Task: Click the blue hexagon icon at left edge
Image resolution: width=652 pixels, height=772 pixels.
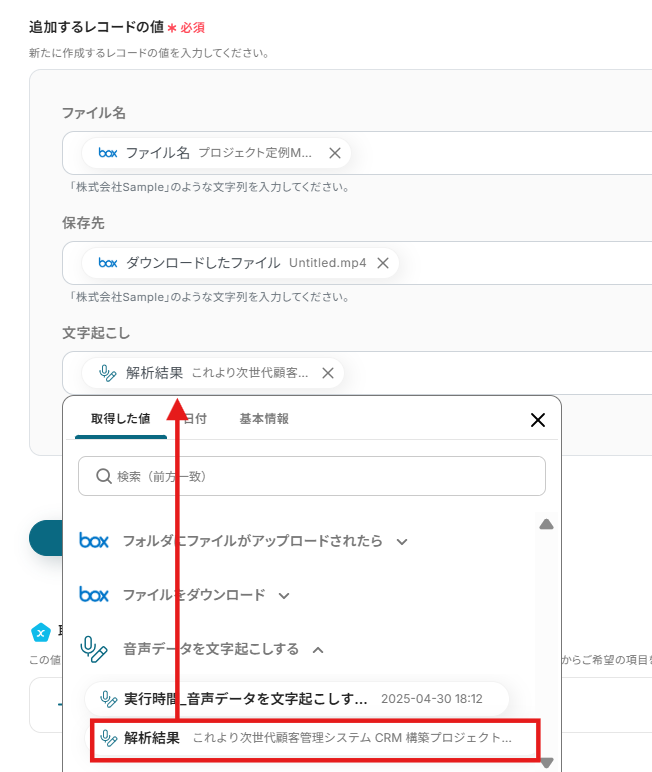Action: coord(40,632)
